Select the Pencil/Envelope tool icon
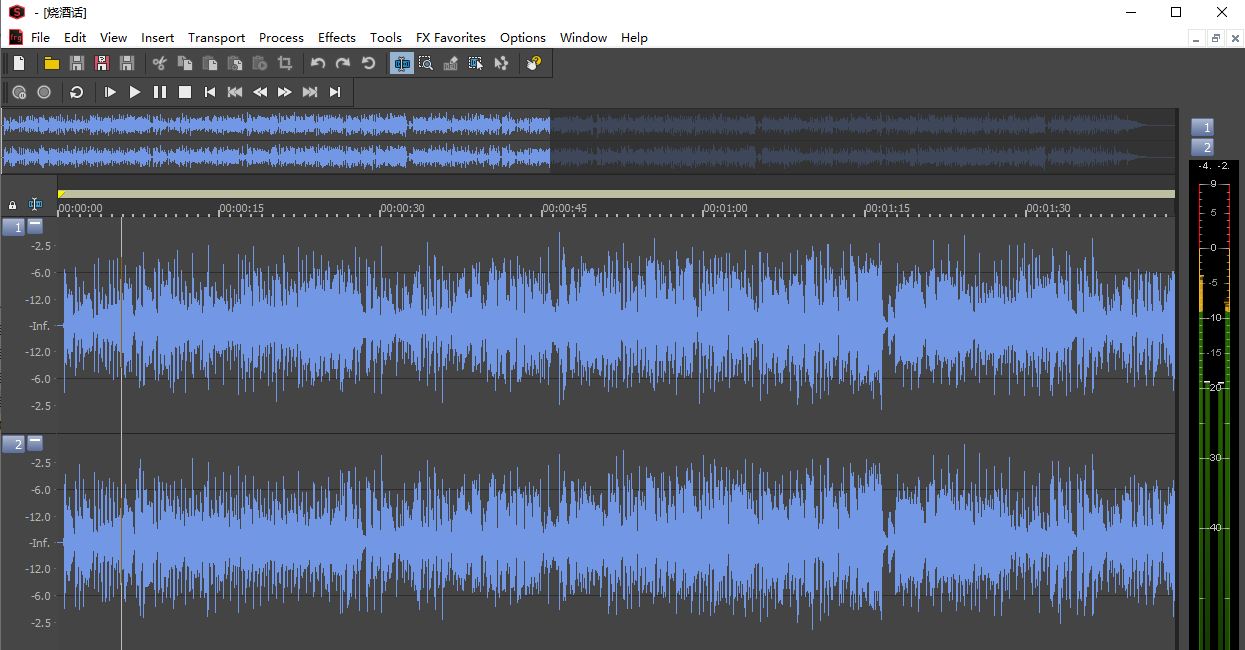1245x650 pixels. tap(451, 63)
